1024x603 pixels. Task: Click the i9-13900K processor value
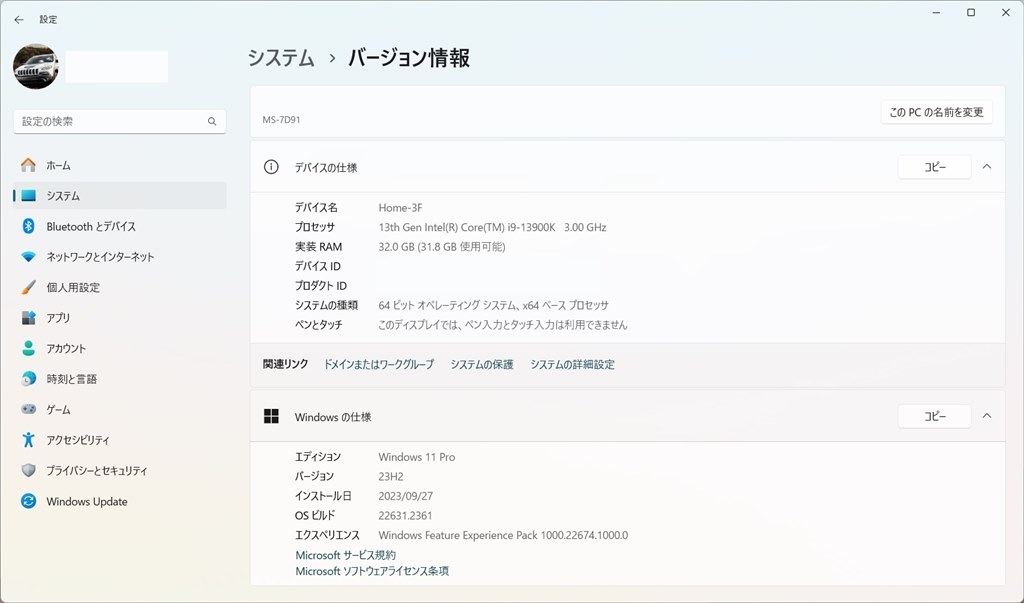point(492,227)
